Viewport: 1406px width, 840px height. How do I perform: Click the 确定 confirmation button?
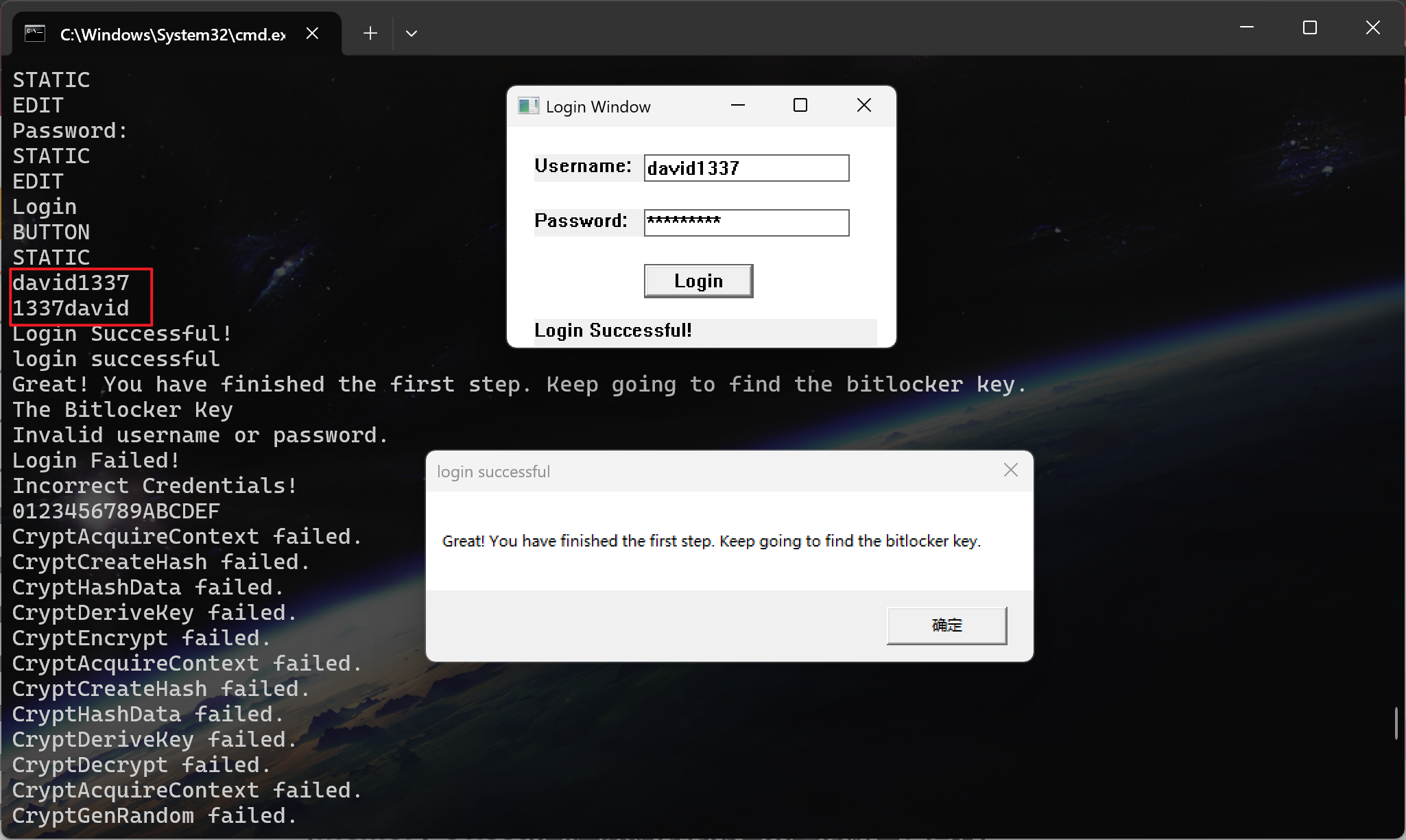pos(946,625)
